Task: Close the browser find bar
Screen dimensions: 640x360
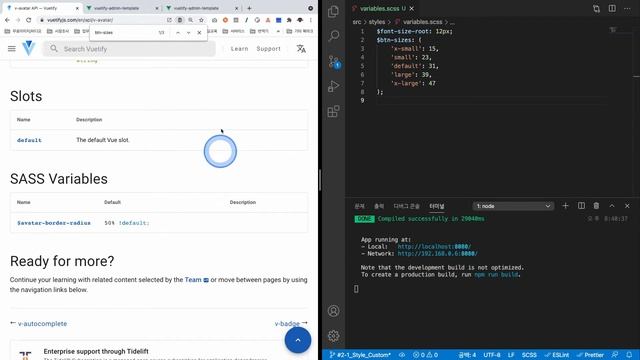Action: tap(199, 33)
